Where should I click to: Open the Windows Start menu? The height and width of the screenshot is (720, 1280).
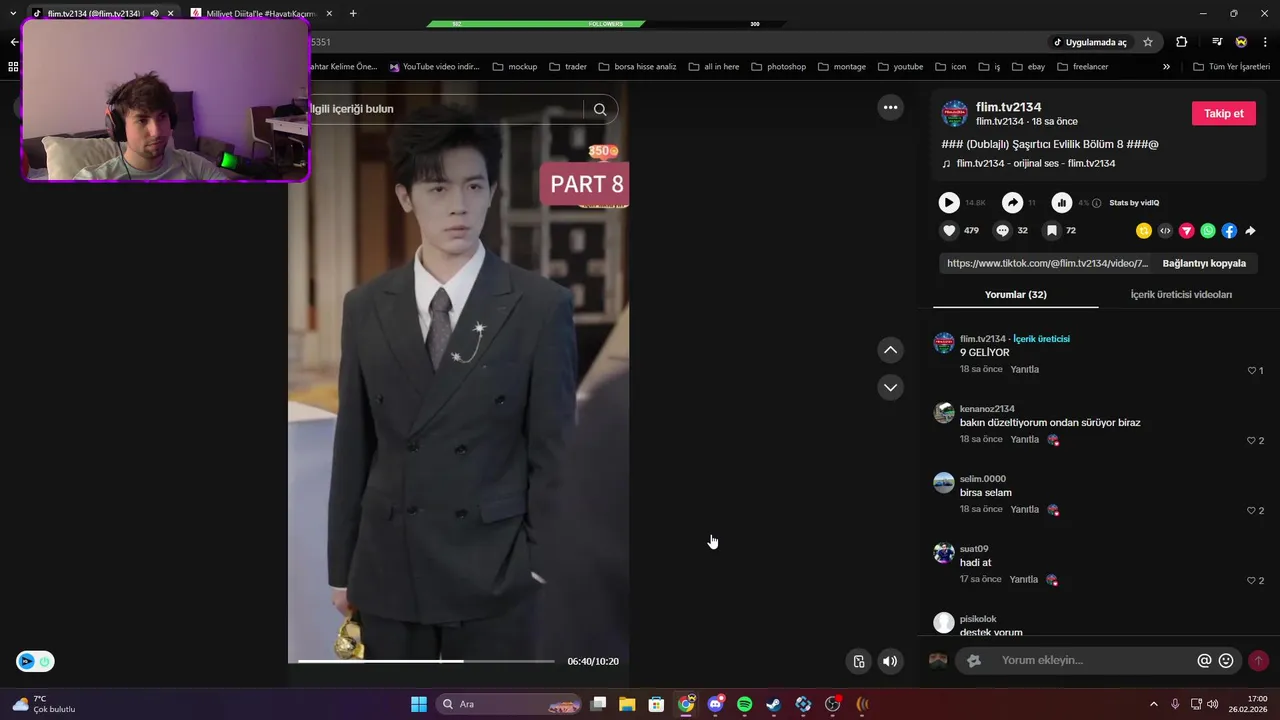pyautogui.click(x=419, y=704)
